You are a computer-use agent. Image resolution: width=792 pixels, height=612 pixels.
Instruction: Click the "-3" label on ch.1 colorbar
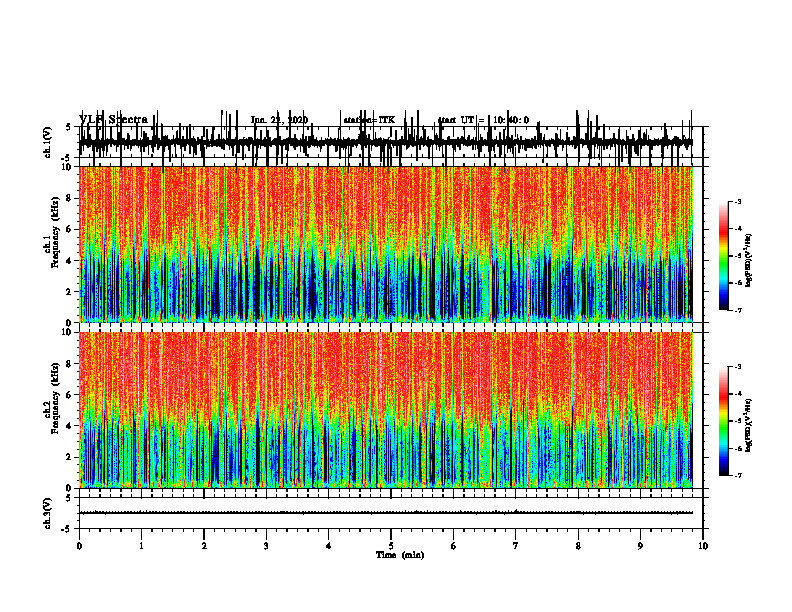pos(738,201)
